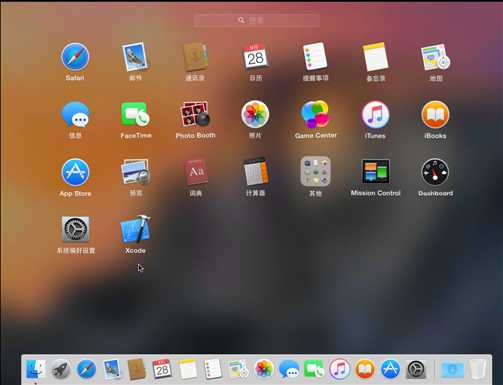Open Notes from the Dock
This screenshot has height=385, width=503.
[187, 369]
